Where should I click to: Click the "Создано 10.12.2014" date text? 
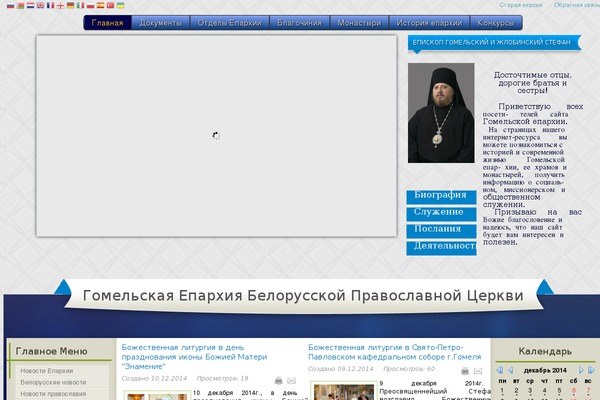(154, 378)
